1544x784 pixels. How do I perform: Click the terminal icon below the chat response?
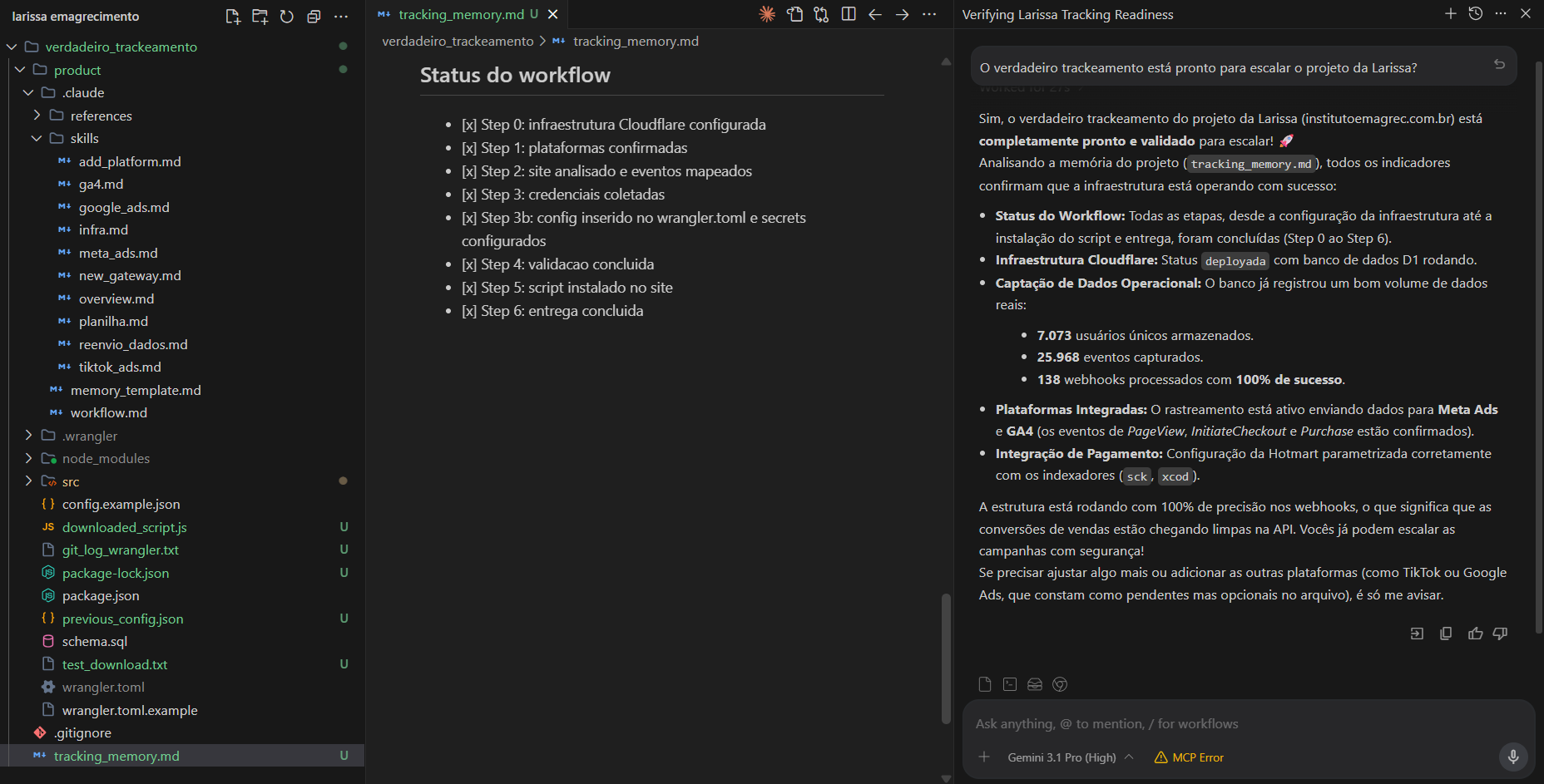point(1009,684)
